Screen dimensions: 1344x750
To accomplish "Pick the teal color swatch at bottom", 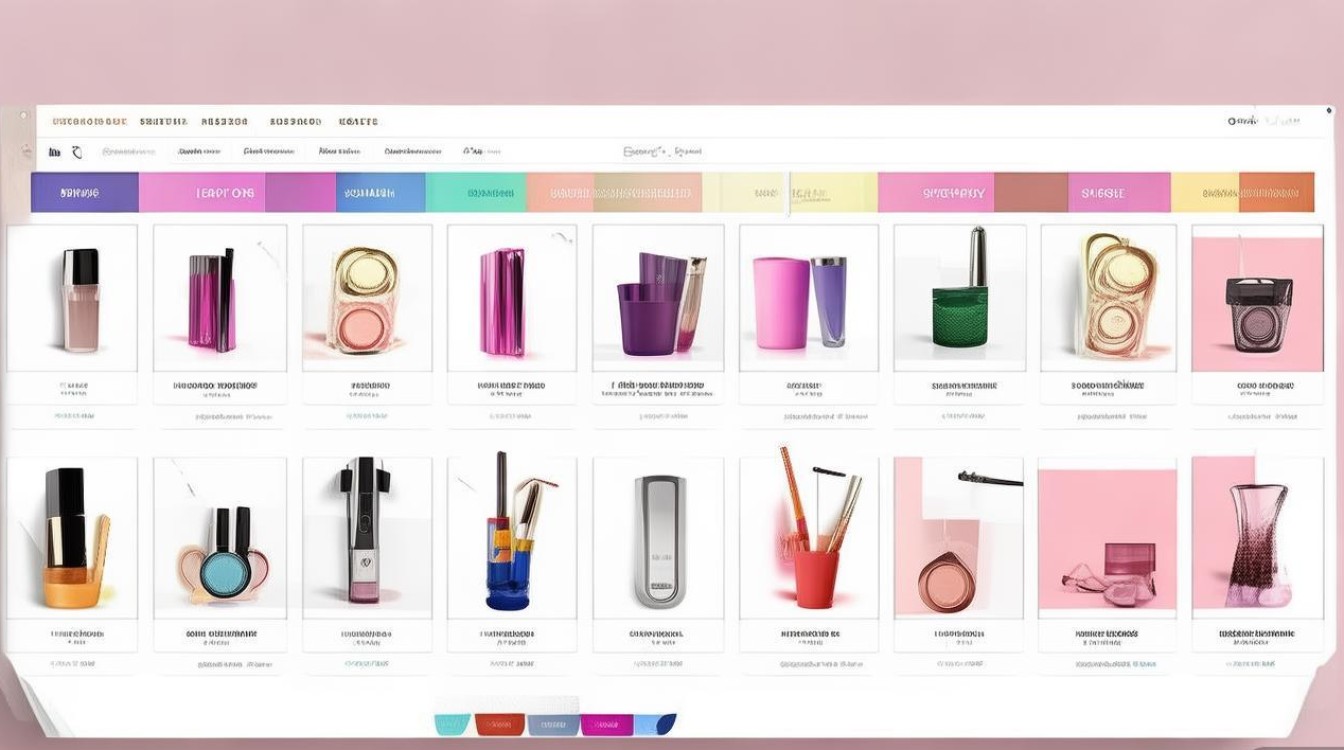I will point(452,724).
